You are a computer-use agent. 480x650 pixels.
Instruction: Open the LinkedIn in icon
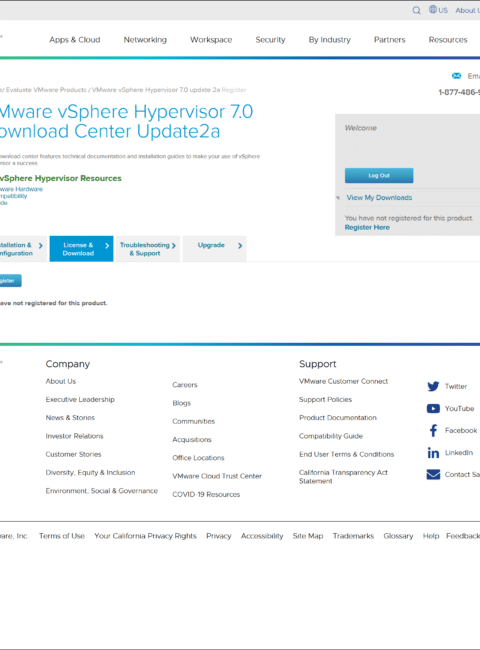433,453
